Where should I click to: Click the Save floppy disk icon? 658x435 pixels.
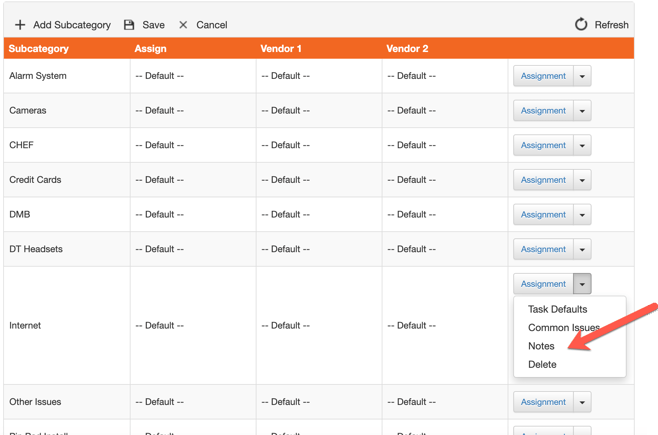129,25
